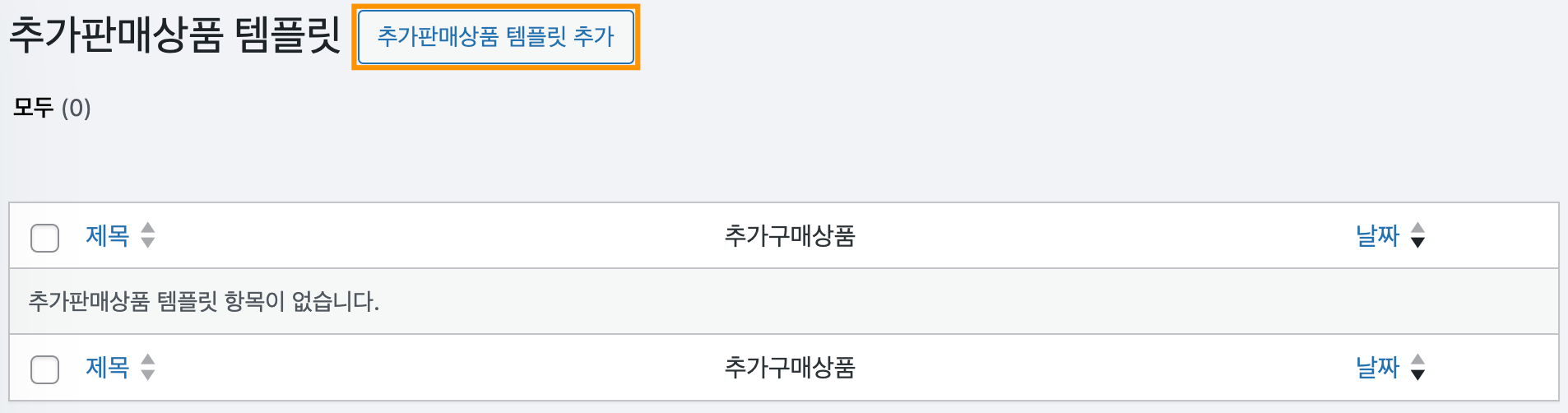This screenshot has width=1568, height=413.
Task: Select the 모두 (0) filter link
Action: coord(51,108)
